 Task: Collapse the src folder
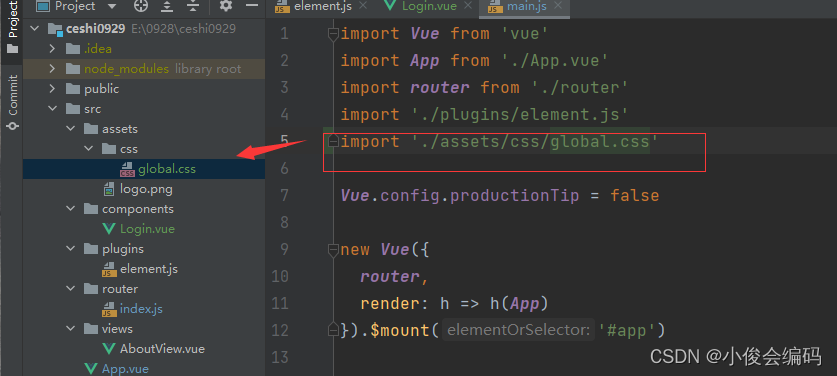[x=52, y=109]
